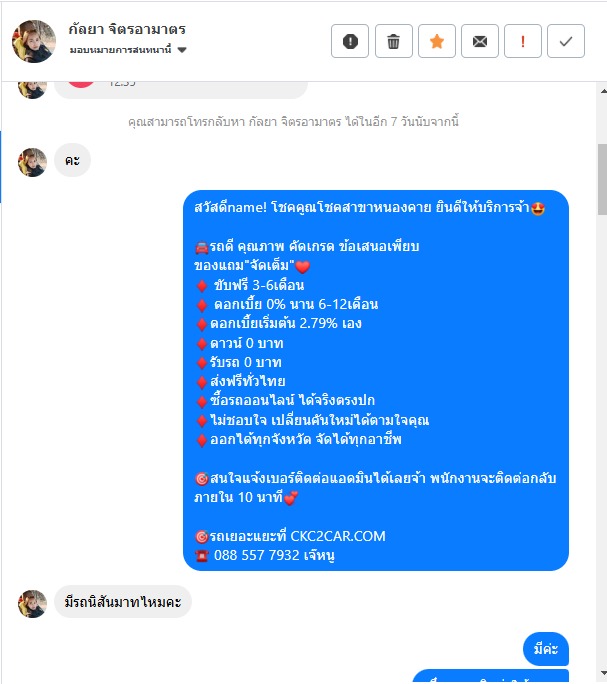Viewport: 607px width, 684px height.
Task: Mark as unread with the envelope icon
Action: pos(480,41)
